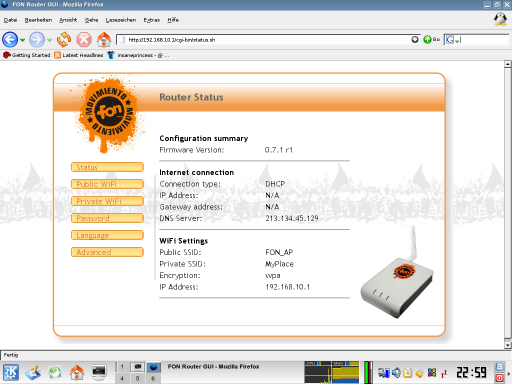This screenshot has width=512, height=384.
Task: Click the DNS server value 213.134.45.129
Action: click(292, 218)
